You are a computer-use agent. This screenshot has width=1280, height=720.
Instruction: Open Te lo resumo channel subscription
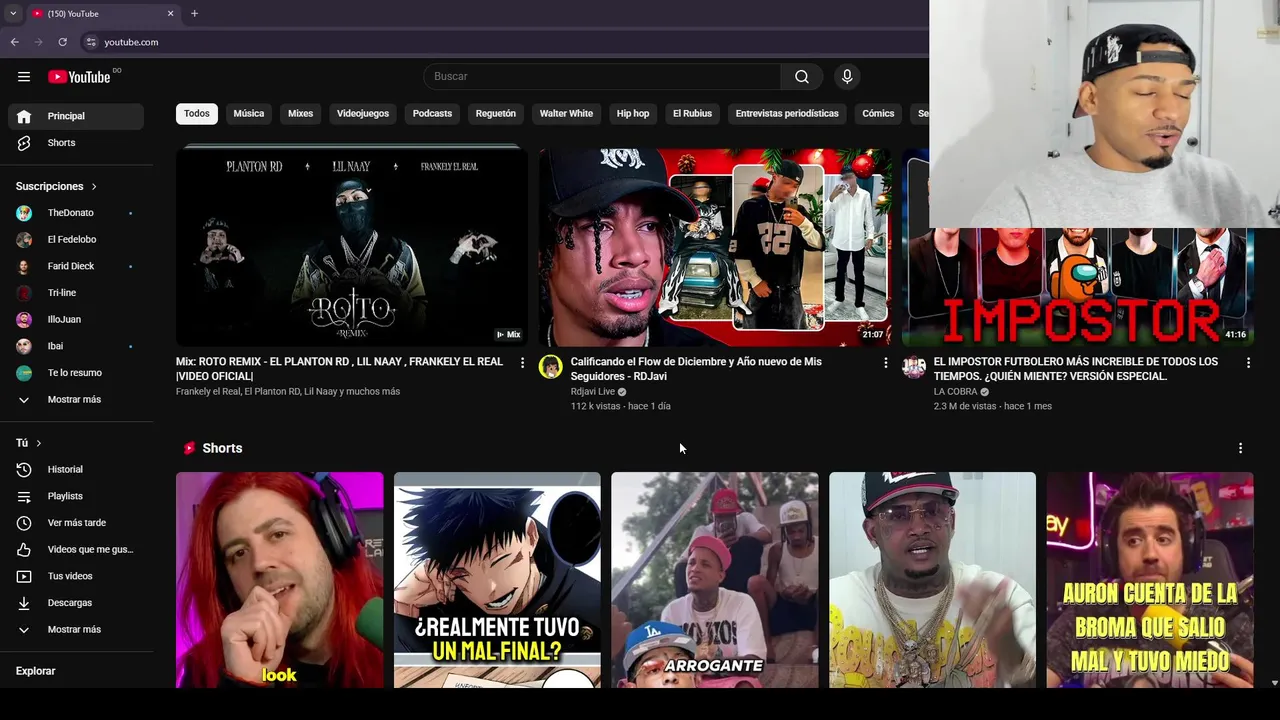(76, 373)
